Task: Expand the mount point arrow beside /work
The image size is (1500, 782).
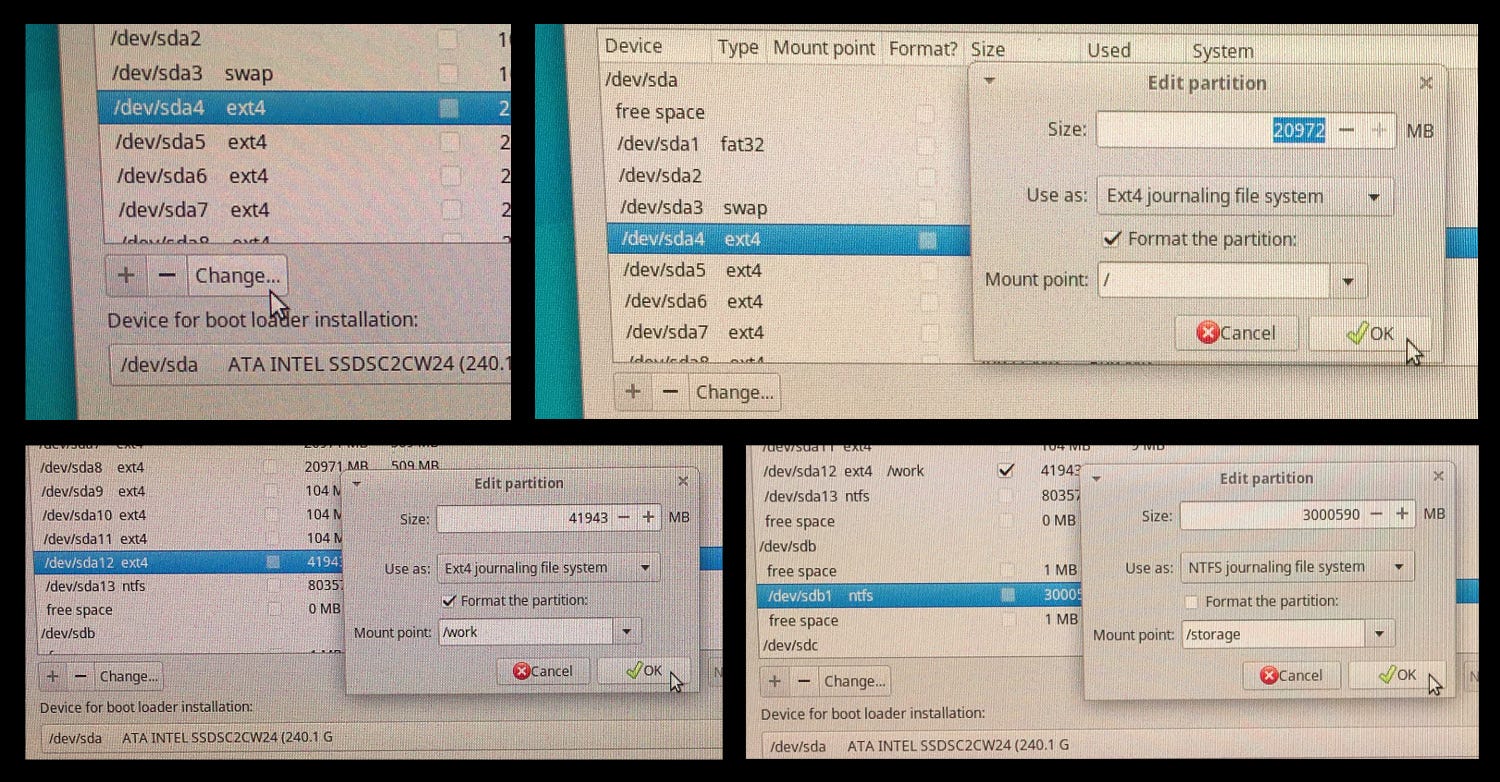Action: click(627, 632)
